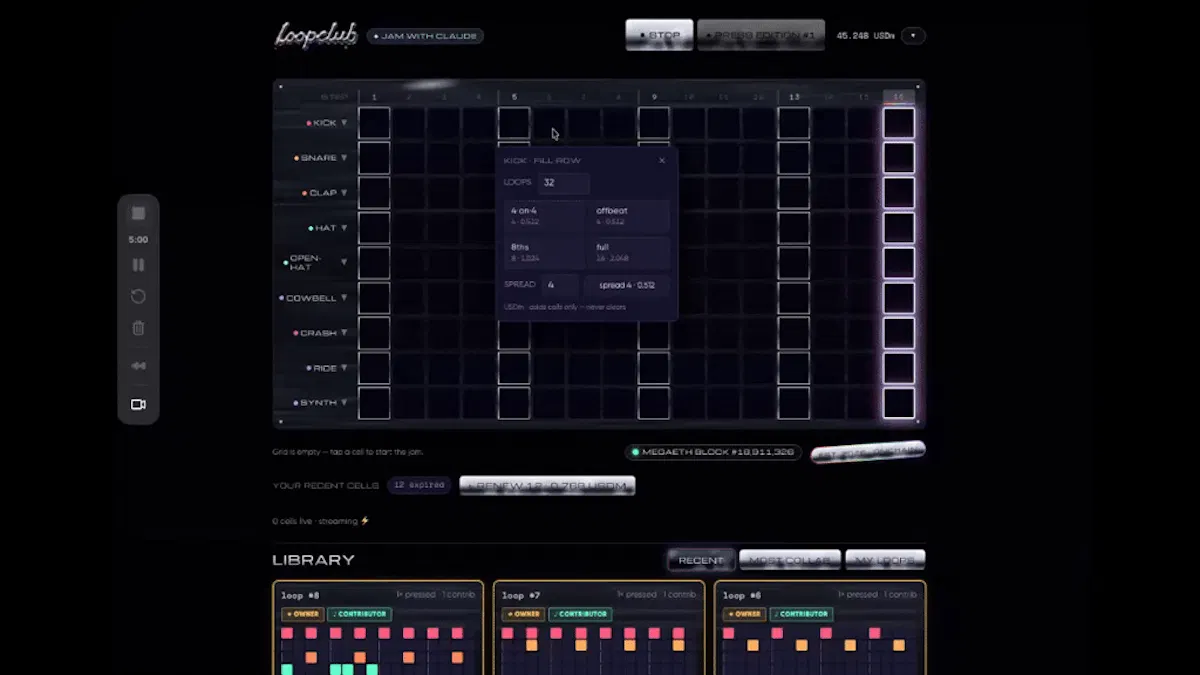This screenshot has height=675, width=1200.
Task: Open the loop #7 card
Action: (599, 628)
